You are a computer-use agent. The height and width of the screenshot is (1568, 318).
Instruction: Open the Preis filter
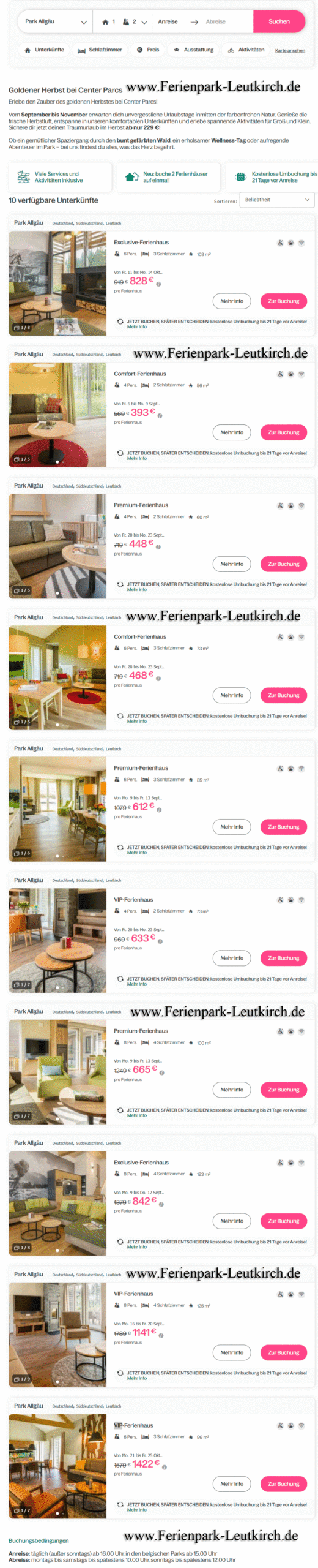(148, 50)
